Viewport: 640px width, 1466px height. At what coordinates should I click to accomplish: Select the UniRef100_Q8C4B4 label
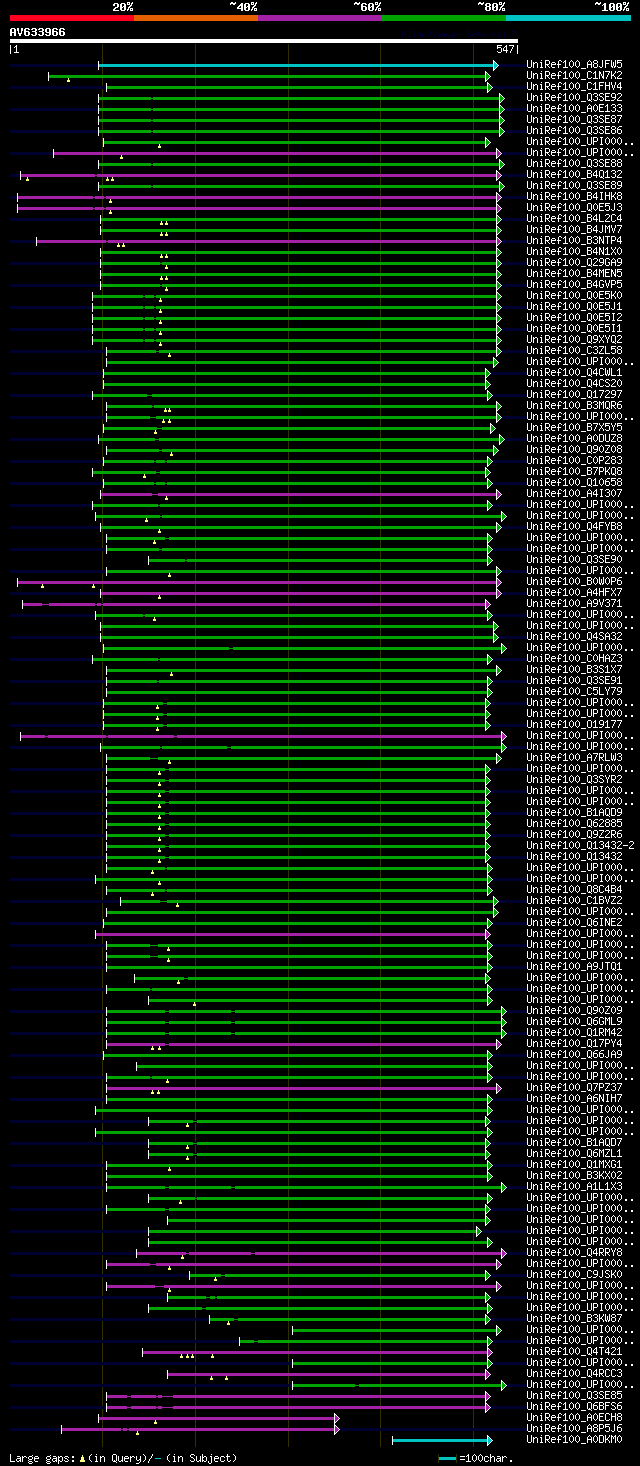574,890
